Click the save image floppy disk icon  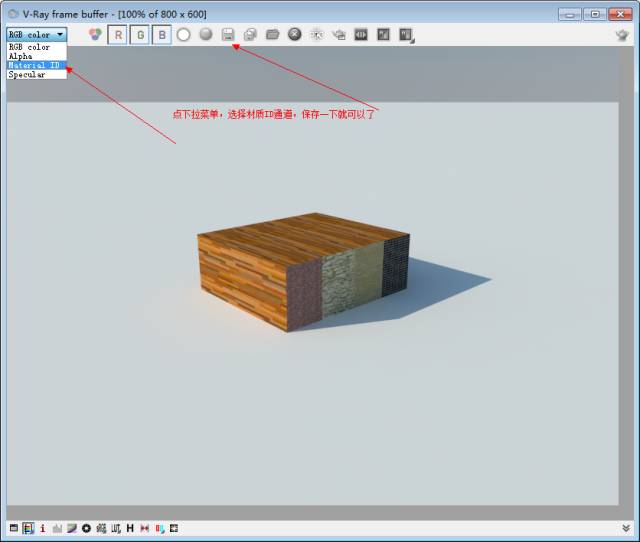(x=228, y=34)
